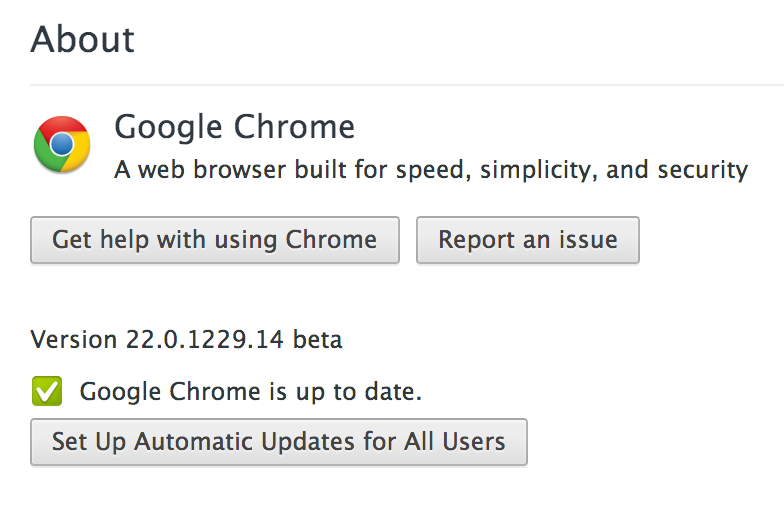Click the web browser tagline text
Screen dimensions: 784x514
coord(431,169)
